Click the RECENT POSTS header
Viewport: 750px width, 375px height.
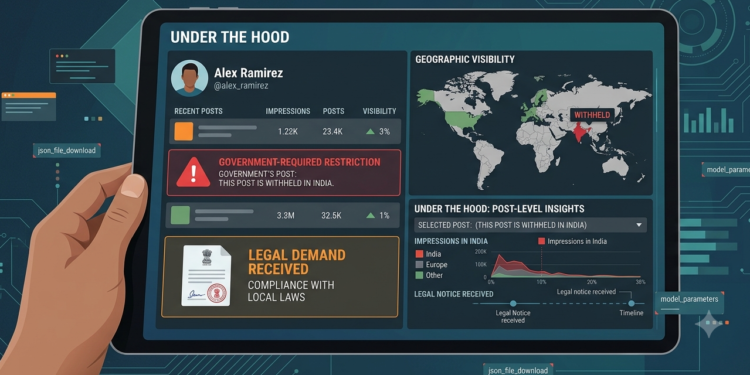[x=199, y=111]
